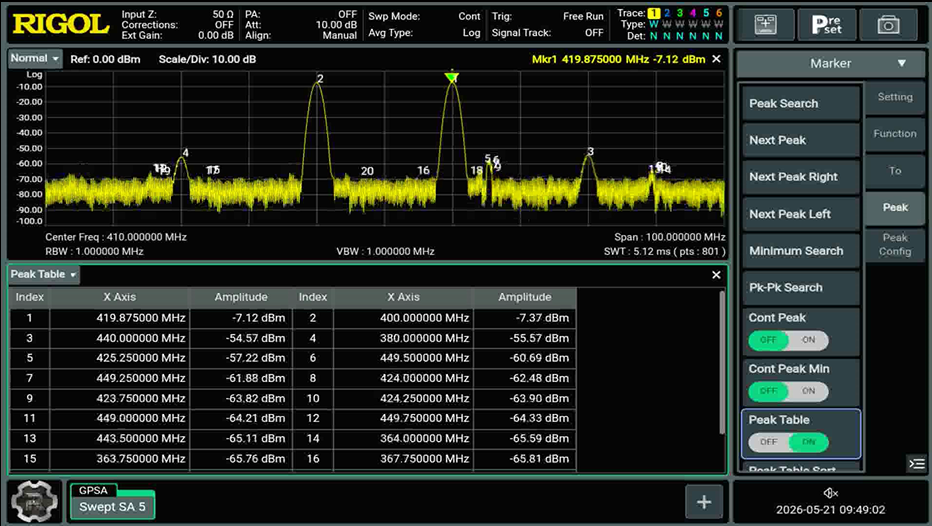Add new measurement with plus icon
The image size is (932, 526).
tap(704, 502)
